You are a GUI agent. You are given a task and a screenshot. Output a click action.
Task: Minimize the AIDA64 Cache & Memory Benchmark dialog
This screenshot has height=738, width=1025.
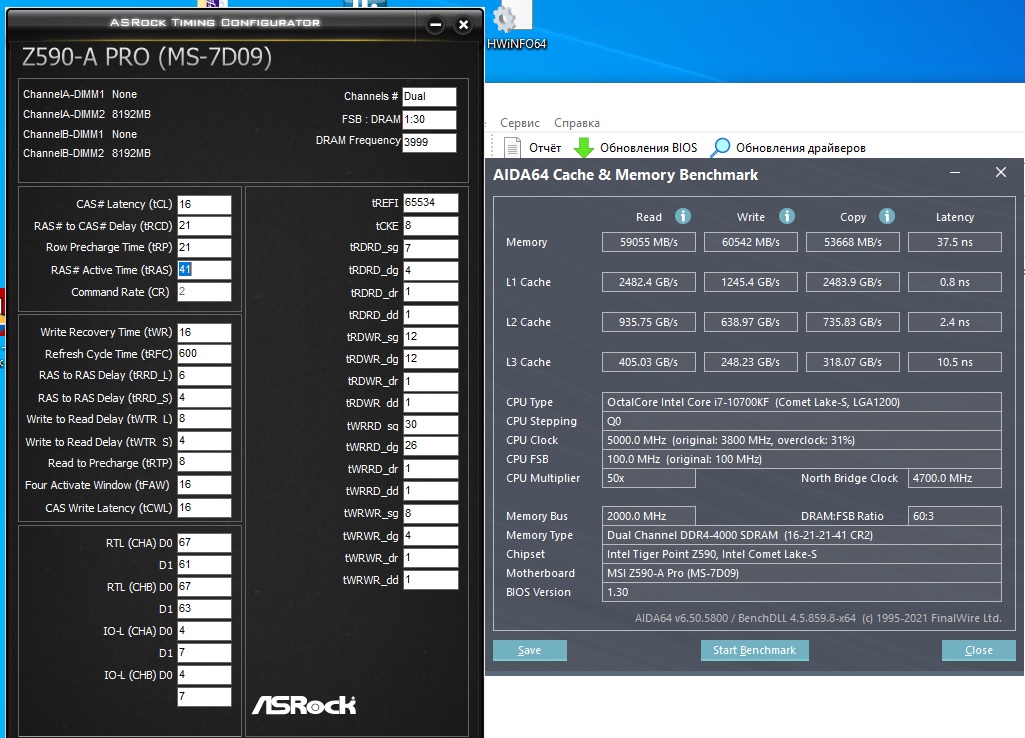(x=955, y=173)
